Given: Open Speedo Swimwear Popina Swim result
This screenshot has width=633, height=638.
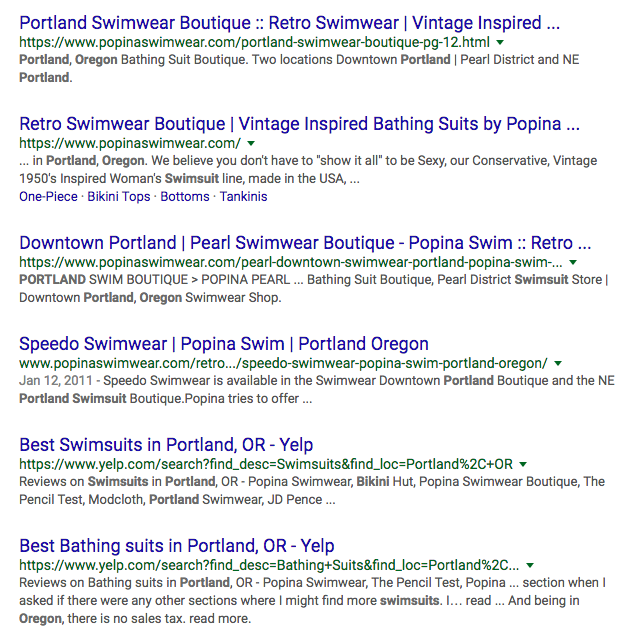Looking at the screenshot, I should [224, 344].
